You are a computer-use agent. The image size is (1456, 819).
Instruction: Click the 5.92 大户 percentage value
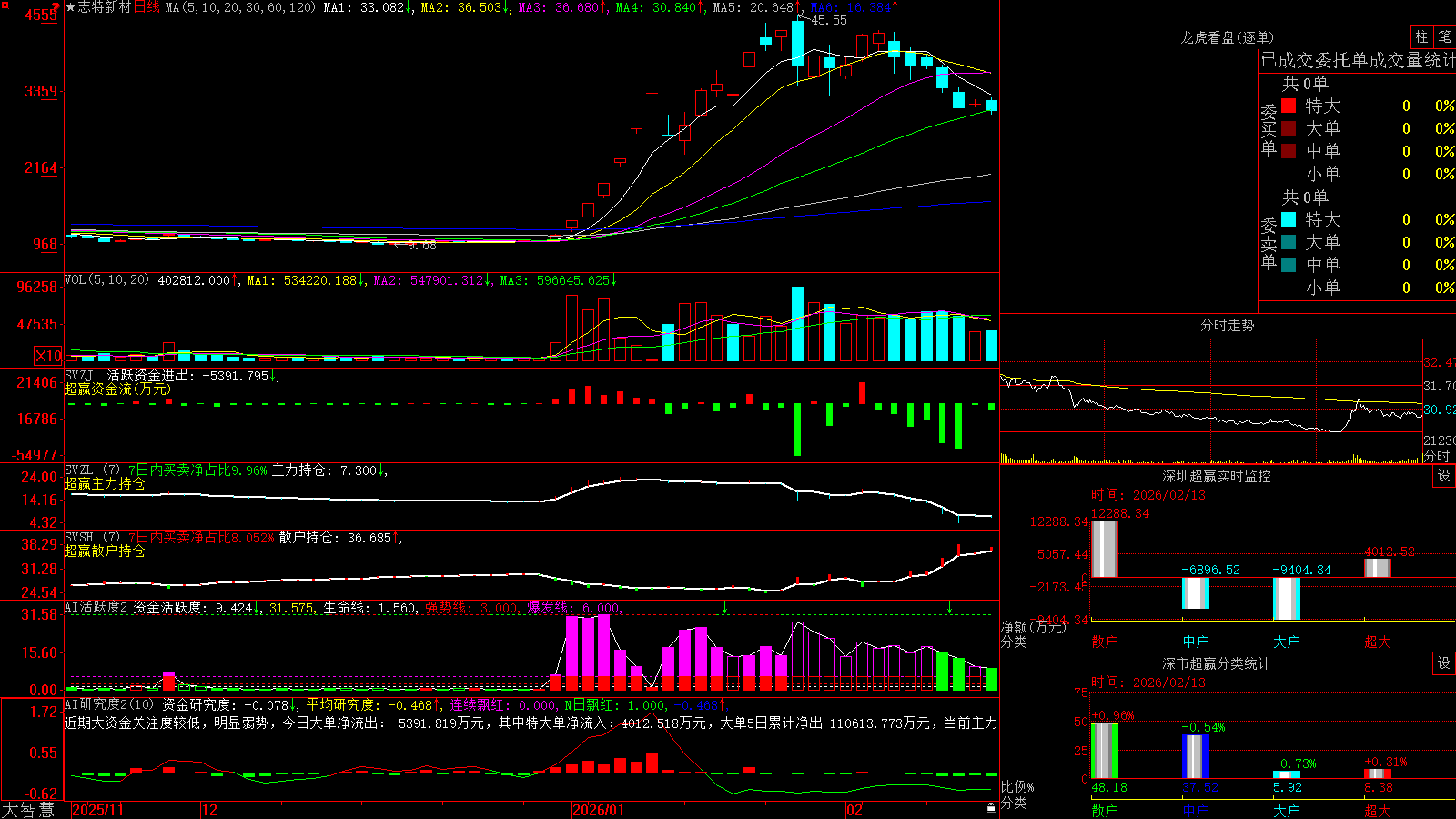[1288, 787]
